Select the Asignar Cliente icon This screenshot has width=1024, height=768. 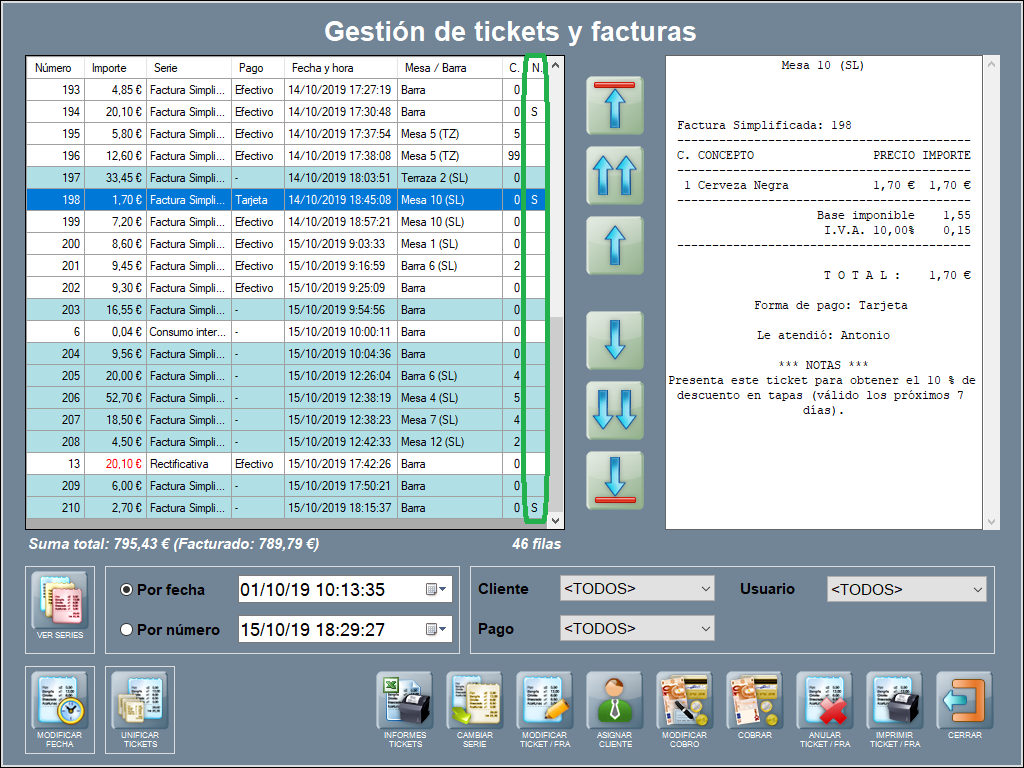[x=615, y=700]
